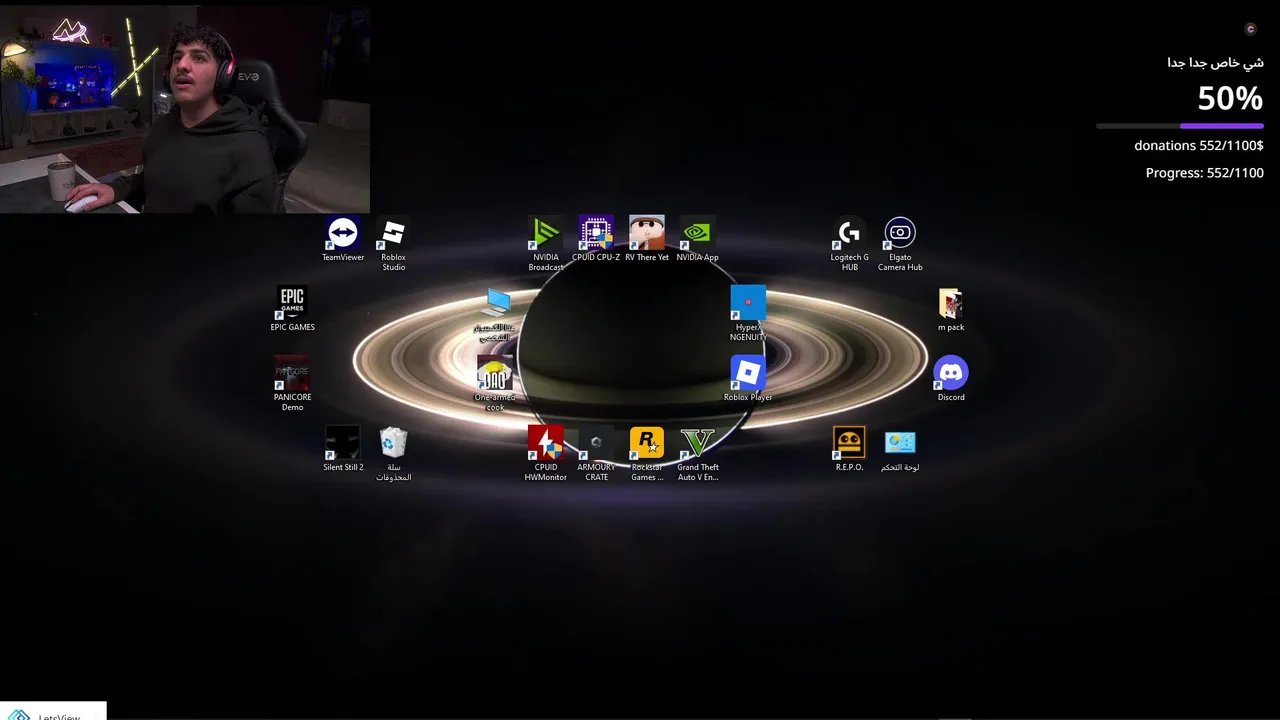This screenshot has height=720, width=1280.
Task: Launch Roblox Studio from the desktop
Action: point(393,245)
